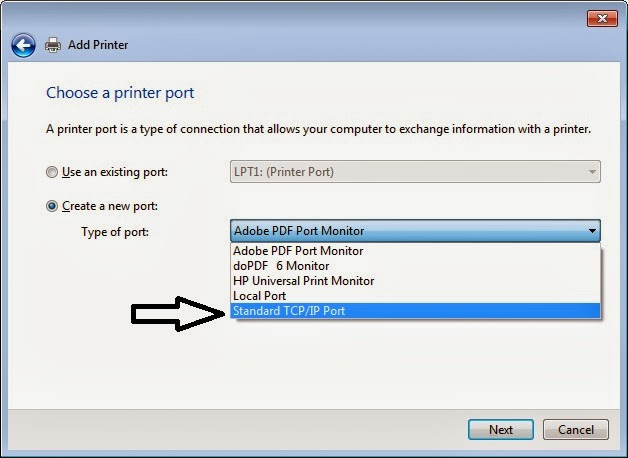The height and width of the screenshot is (458, 628).
Task: Pick Local Port from the list
Action: coord(260,296)
